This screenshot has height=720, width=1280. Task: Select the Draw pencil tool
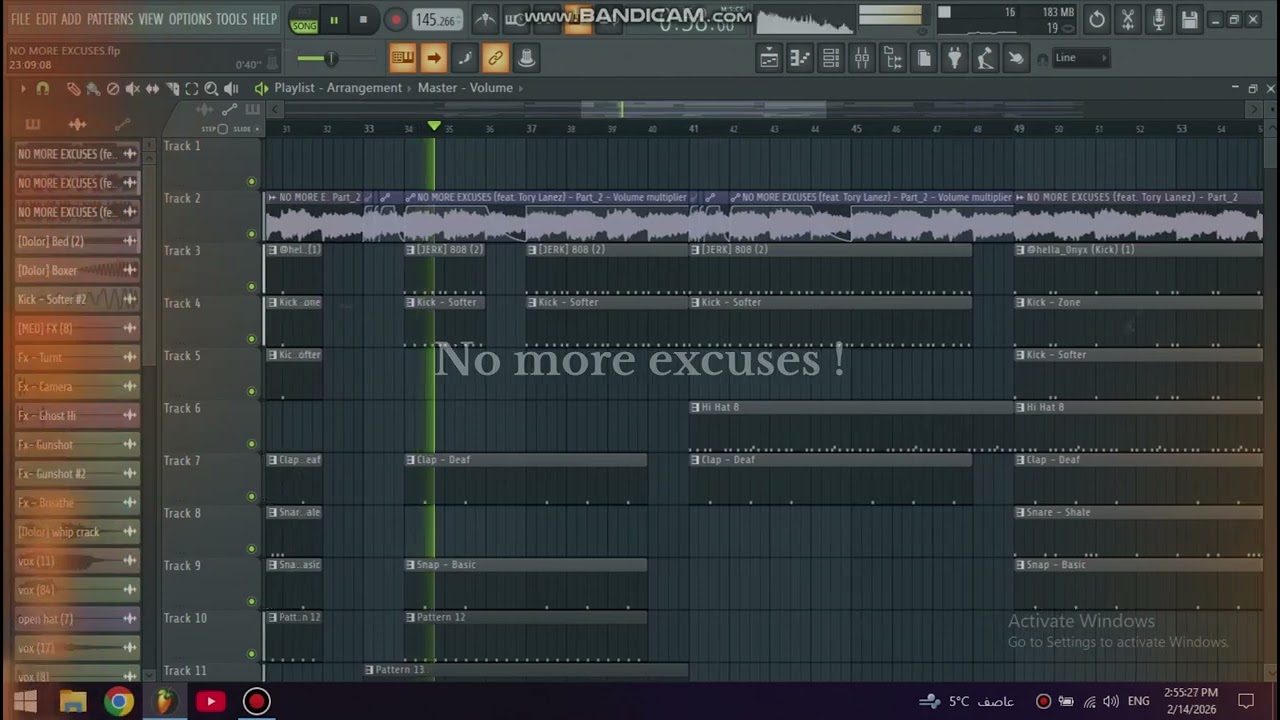tap(73, 89)
